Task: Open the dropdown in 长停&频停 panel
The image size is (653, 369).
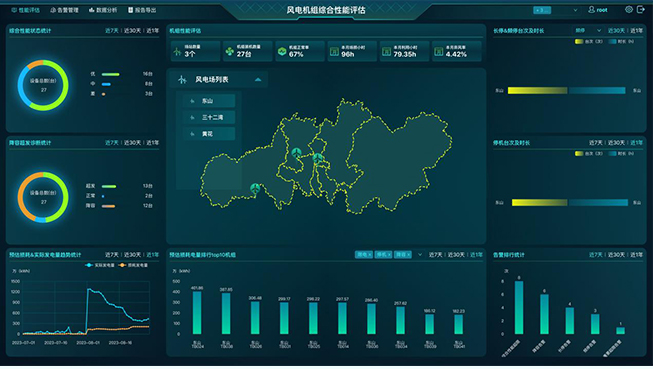Action: 588,31
